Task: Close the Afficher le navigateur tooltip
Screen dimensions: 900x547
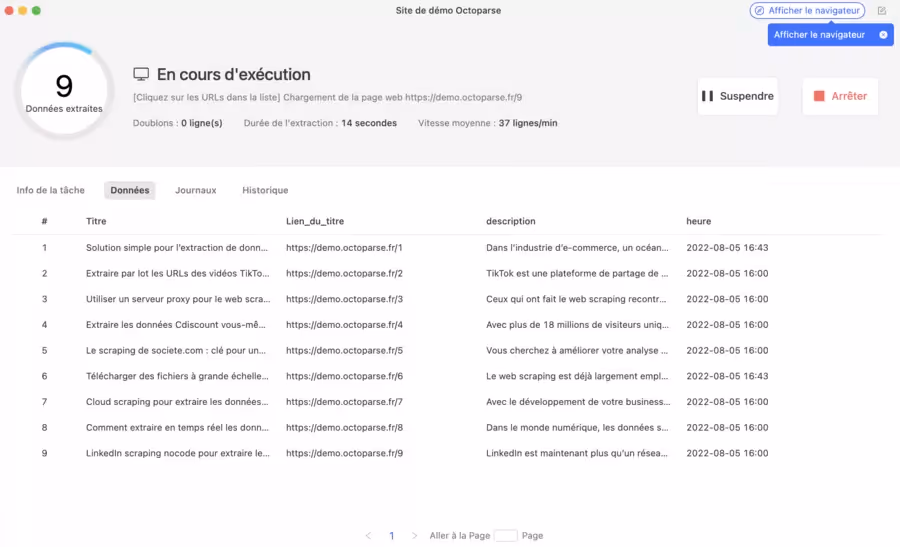Action: (883, 34)
